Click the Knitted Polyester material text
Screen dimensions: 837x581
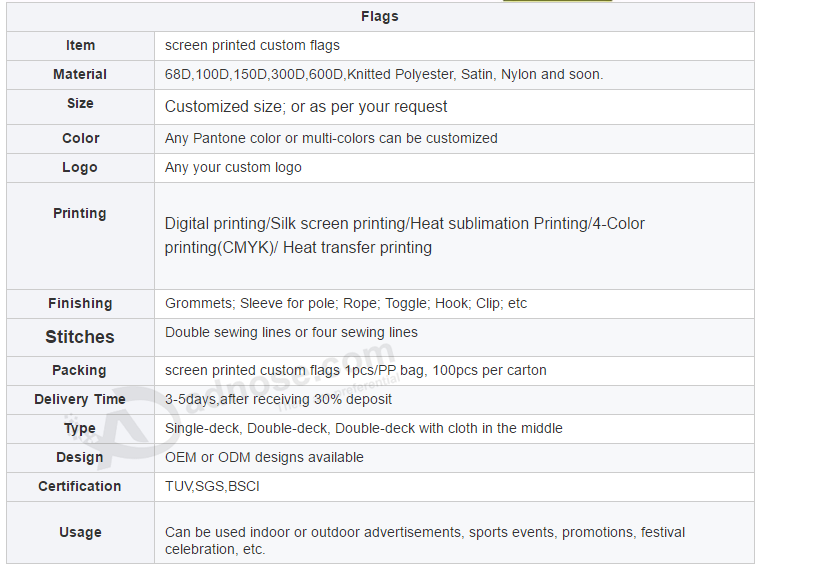pos(400,74)
